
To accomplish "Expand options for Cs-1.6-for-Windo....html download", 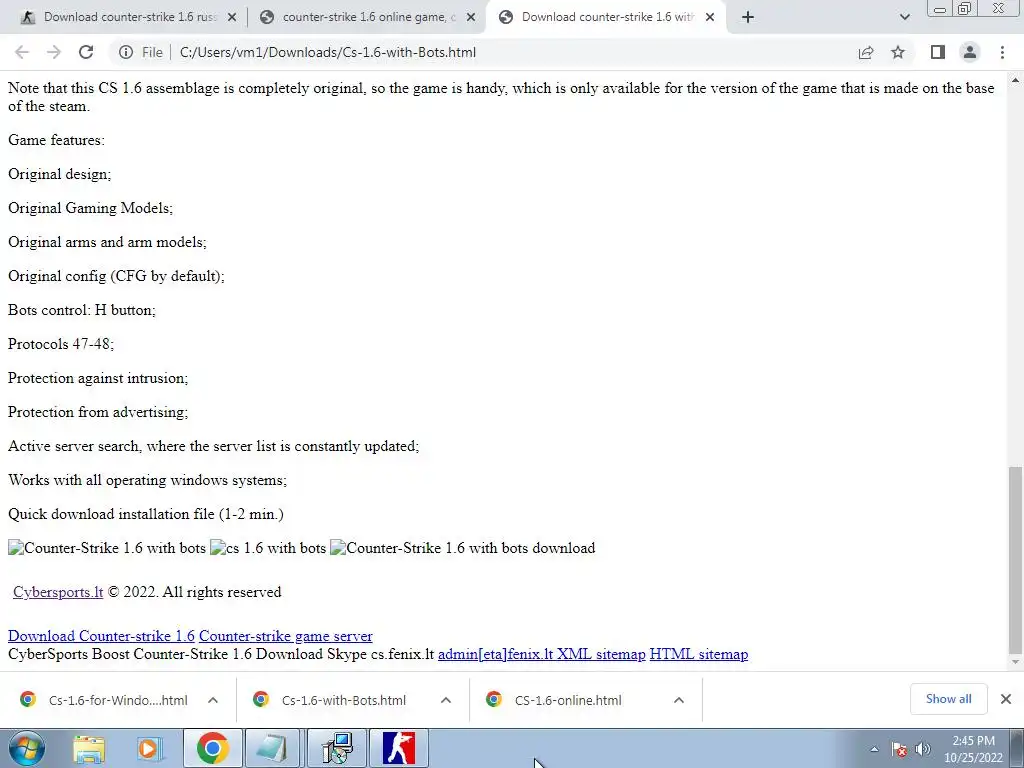I will [x=213, y=700].
